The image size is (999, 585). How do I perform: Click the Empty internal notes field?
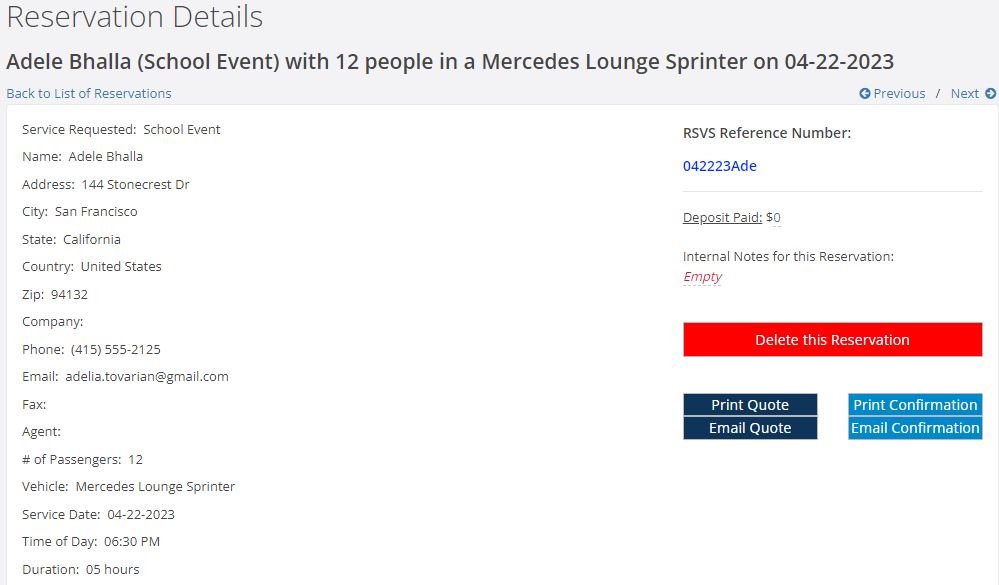[702, 277]
